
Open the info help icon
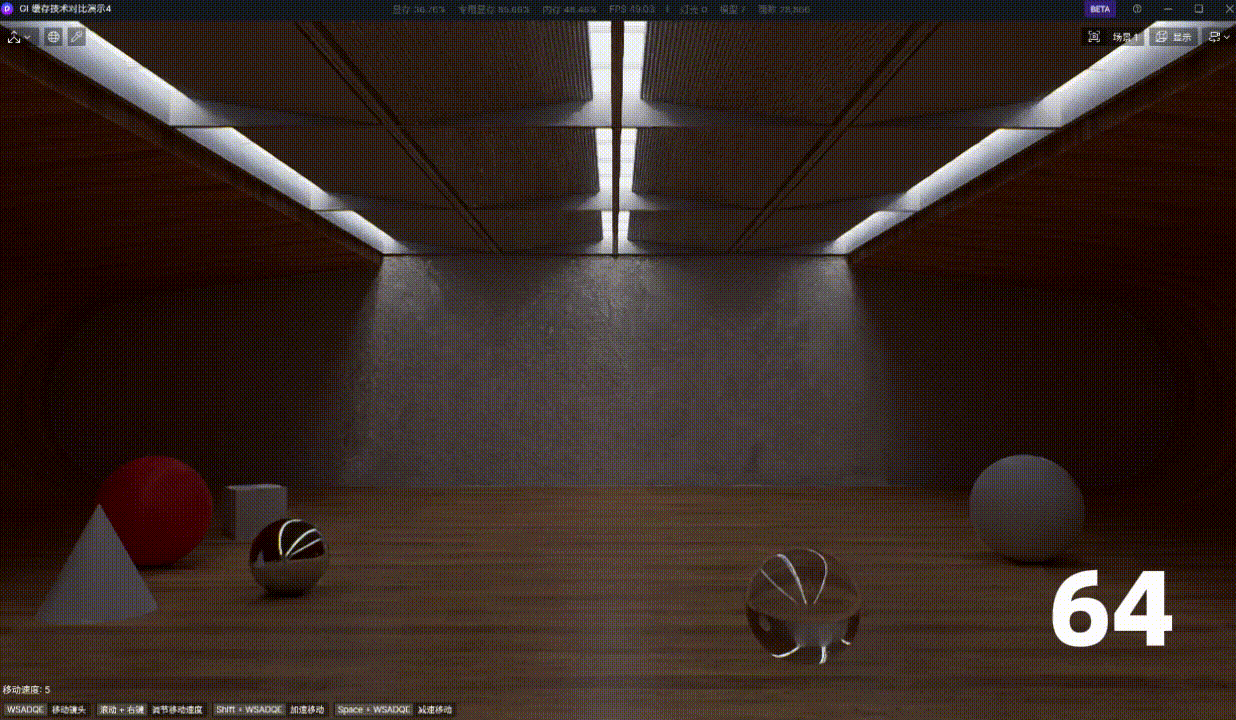(x=1137, y=8)
